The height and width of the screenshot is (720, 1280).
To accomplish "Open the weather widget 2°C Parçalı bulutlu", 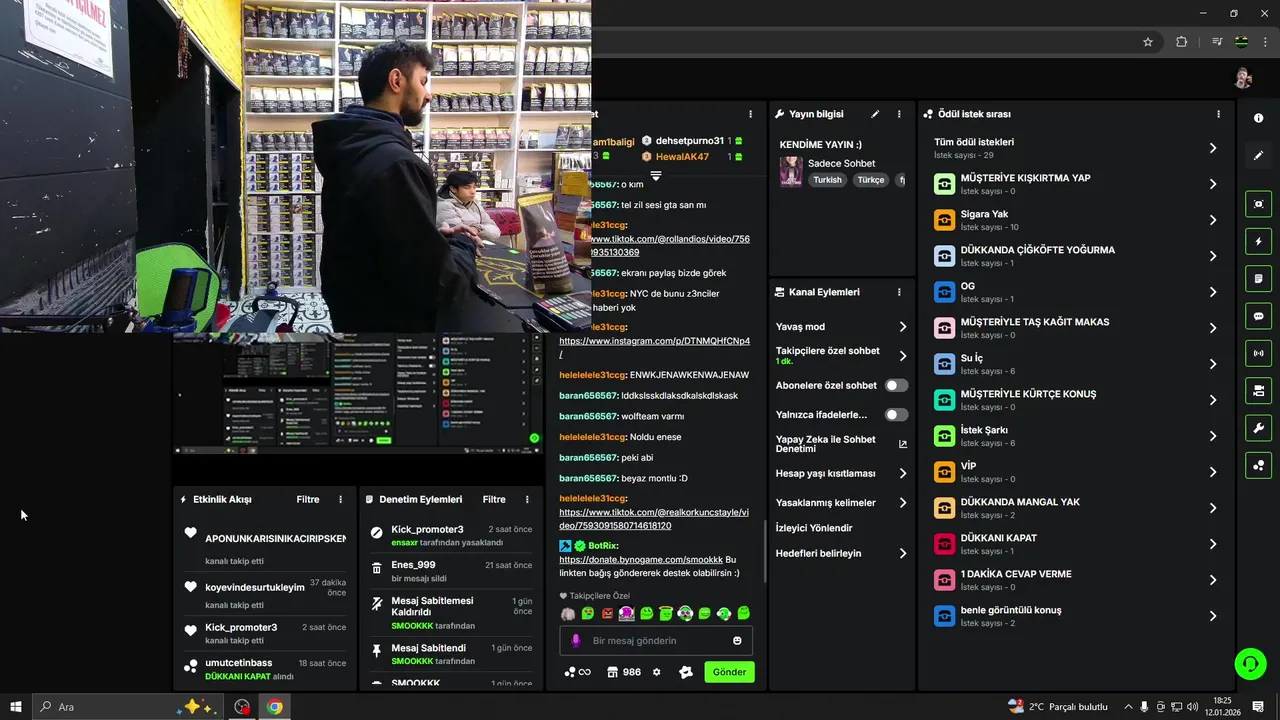I will [1058, 707].
